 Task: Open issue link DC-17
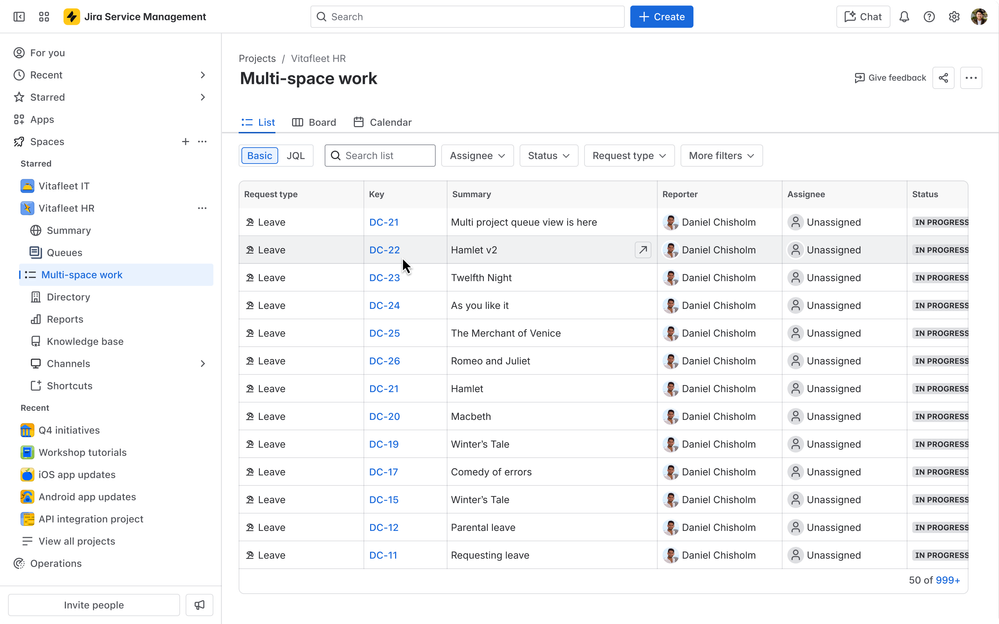[384, 472]
